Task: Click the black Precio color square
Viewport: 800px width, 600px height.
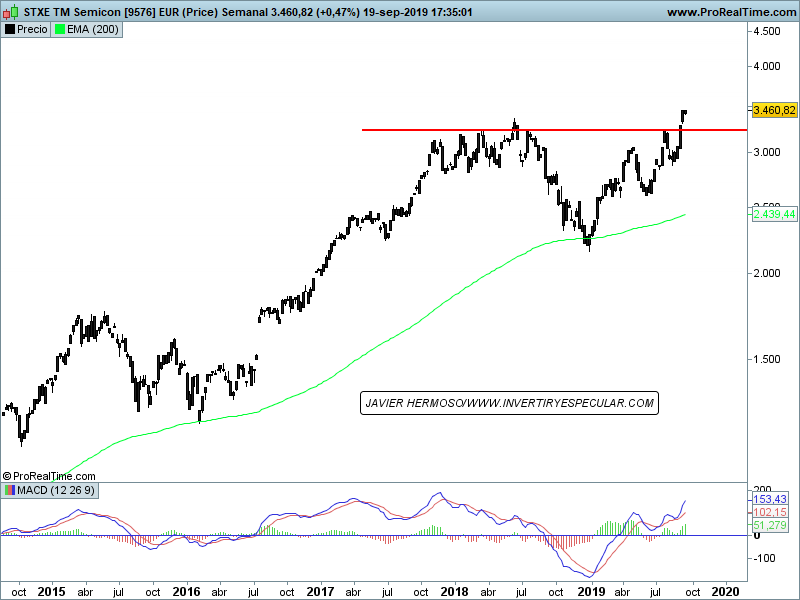Action: [x=10, y=30]
